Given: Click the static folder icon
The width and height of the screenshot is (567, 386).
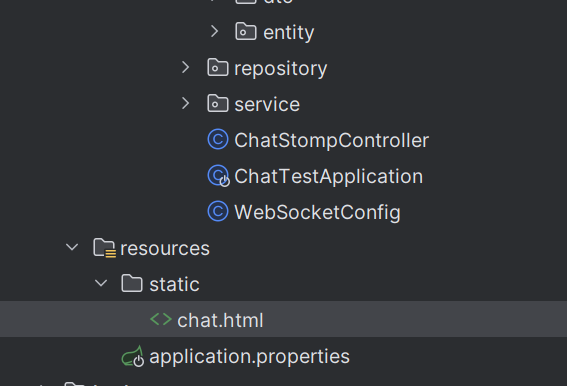Looking at the screenshot, I should coord(132,283).
